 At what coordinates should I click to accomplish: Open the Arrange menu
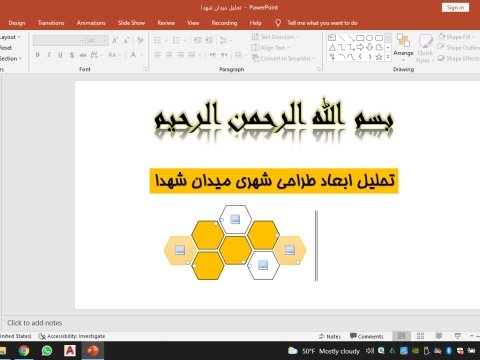click(403, 48)
